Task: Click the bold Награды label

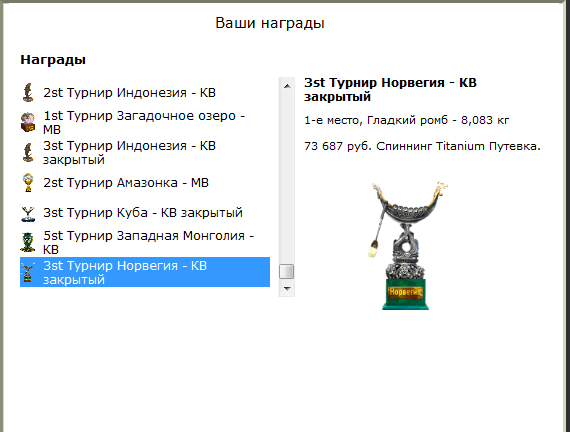Action: point(53,59)
